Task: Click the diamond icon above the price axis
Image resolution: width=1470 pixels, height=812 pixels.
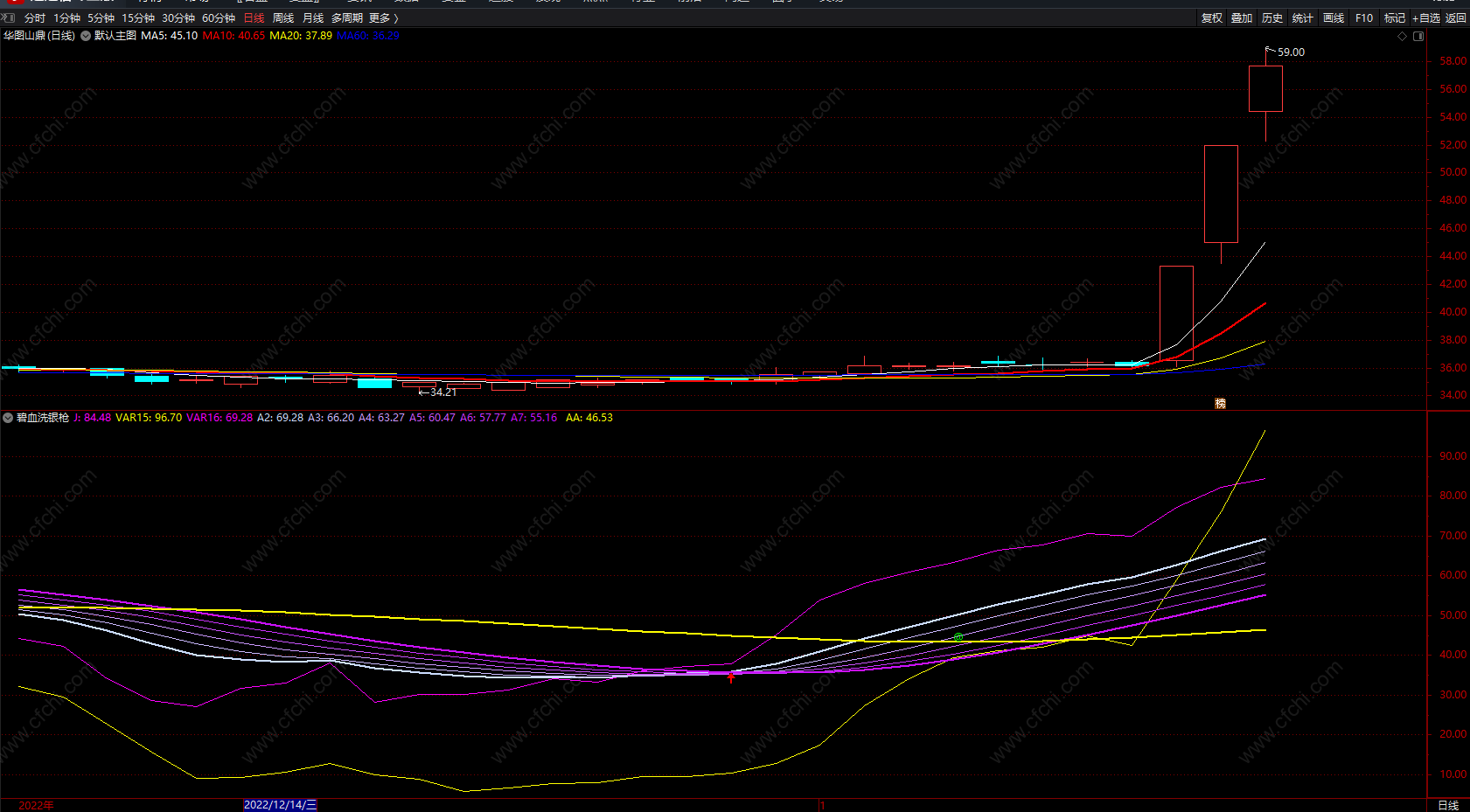Action: (x=1403, y=36)
